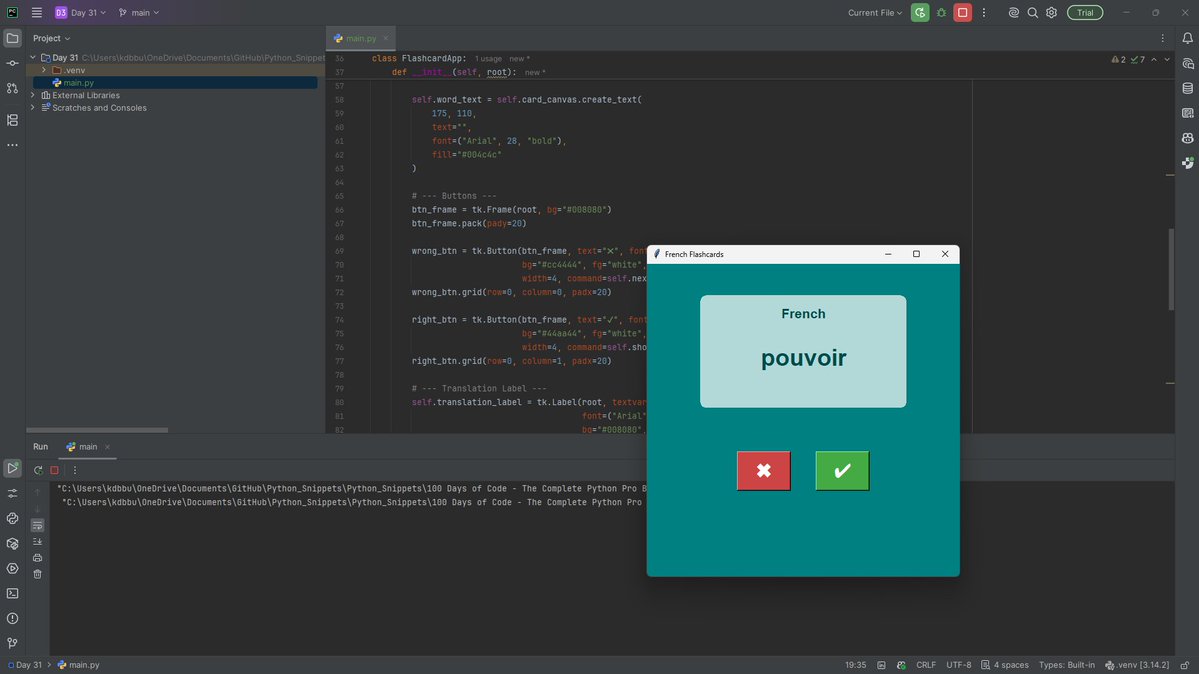
Task: Close the main.py editor tab
Action: tap(385, 38)
